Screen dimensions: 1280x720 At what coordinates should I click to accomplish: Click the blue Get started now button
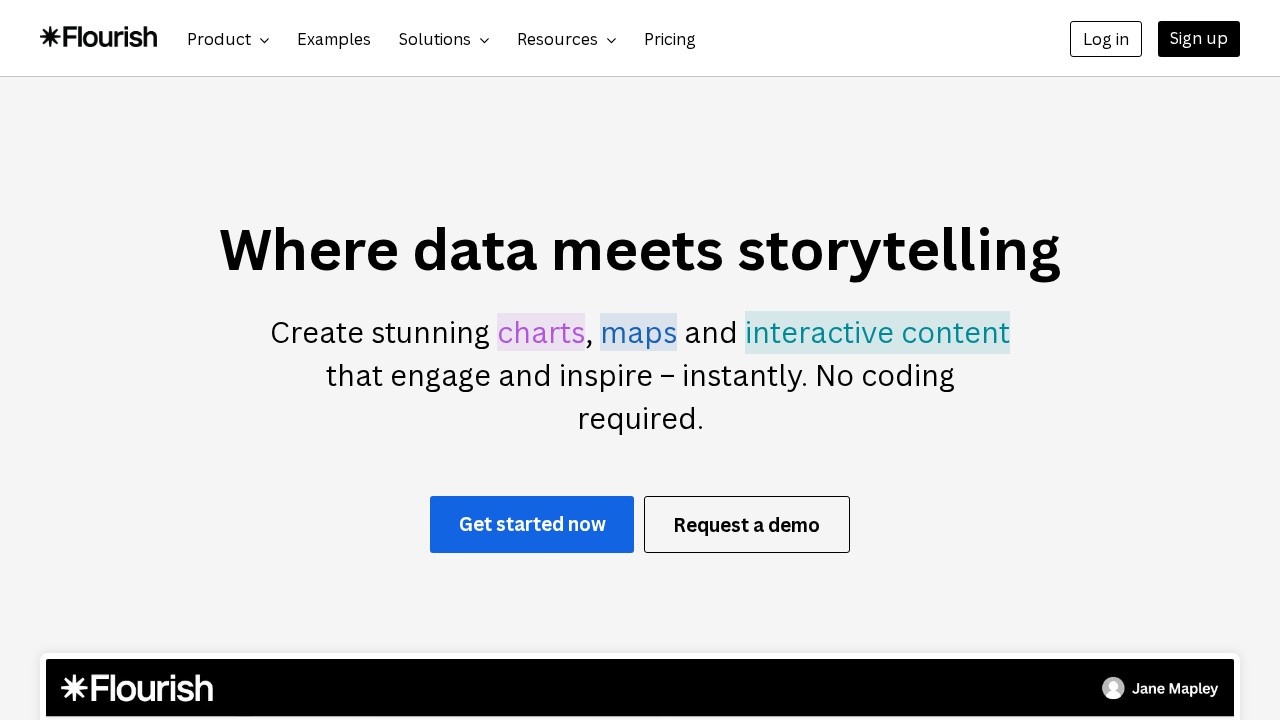pyautogui.click(x=531, y=524)
